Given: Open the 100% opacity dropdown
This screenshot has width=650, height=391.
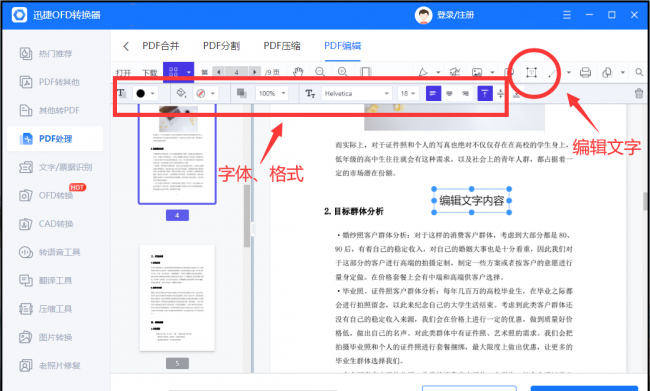Looking at the screenshot, I should tap(272, 93).
